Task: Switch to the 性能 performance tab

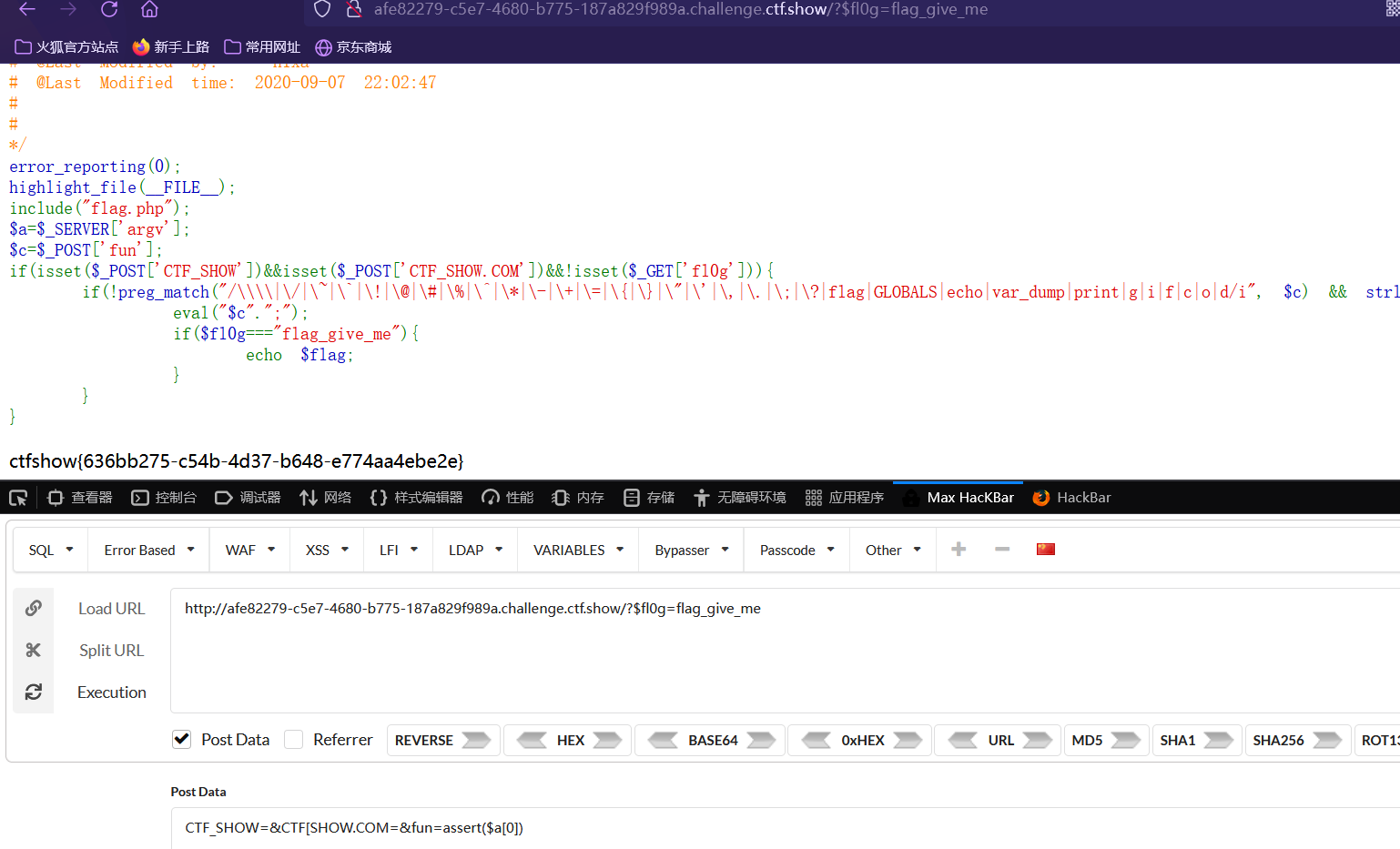Action: coord(508,498)
